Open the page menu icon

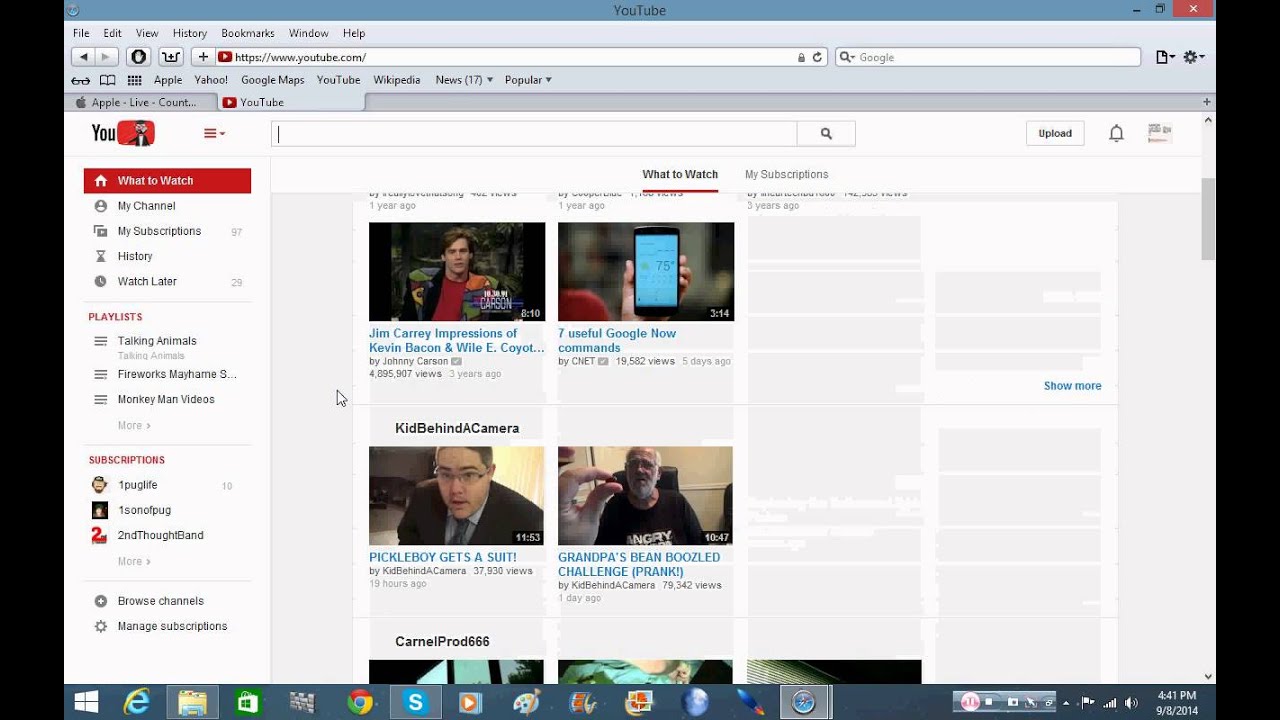point(1164,57)
